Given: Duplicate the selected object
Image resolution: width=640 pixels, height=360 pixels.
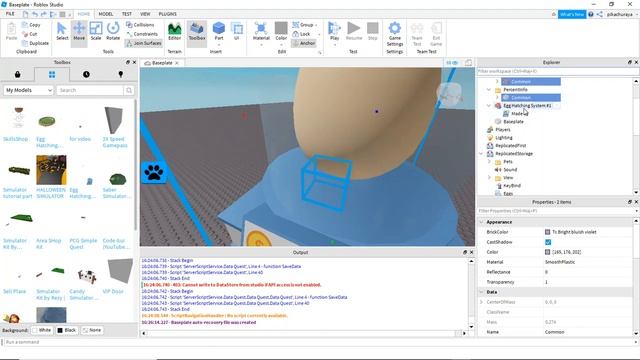Looking at the screenshot, I should (x=35, y=43).
